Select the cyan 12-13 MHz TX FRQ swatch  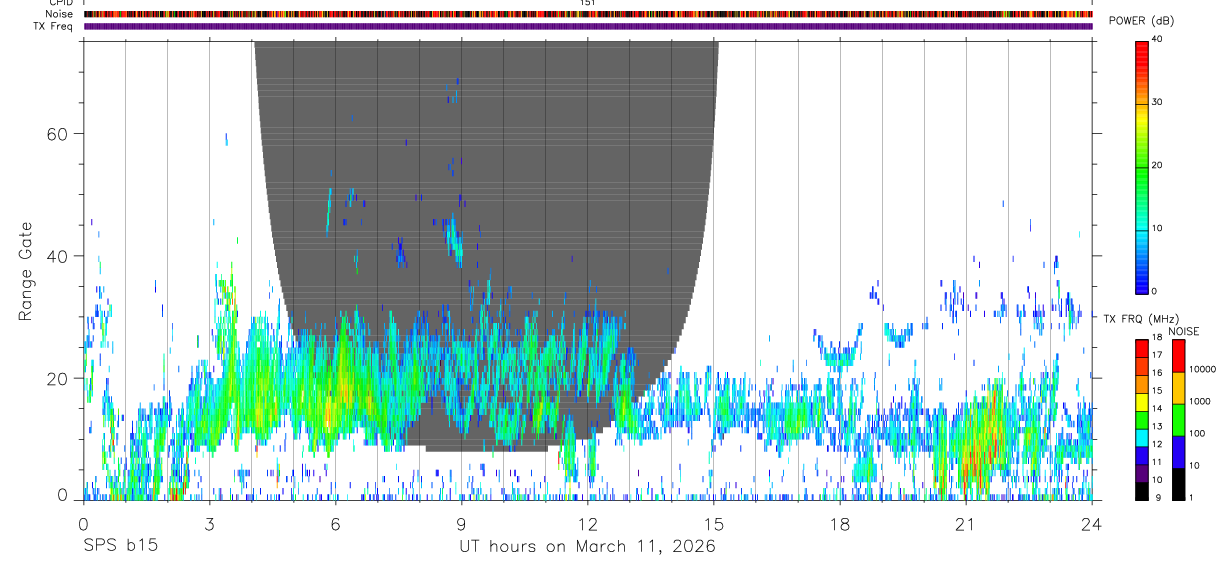(x=1141, y=437)
